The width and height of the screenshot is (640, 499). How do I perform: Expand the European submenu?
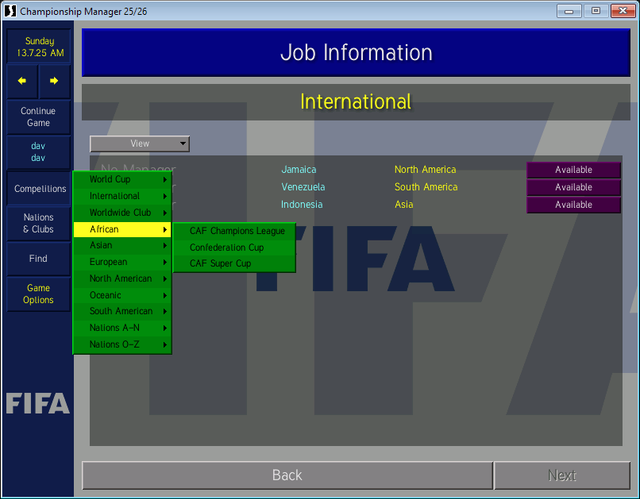click(122, 262)
